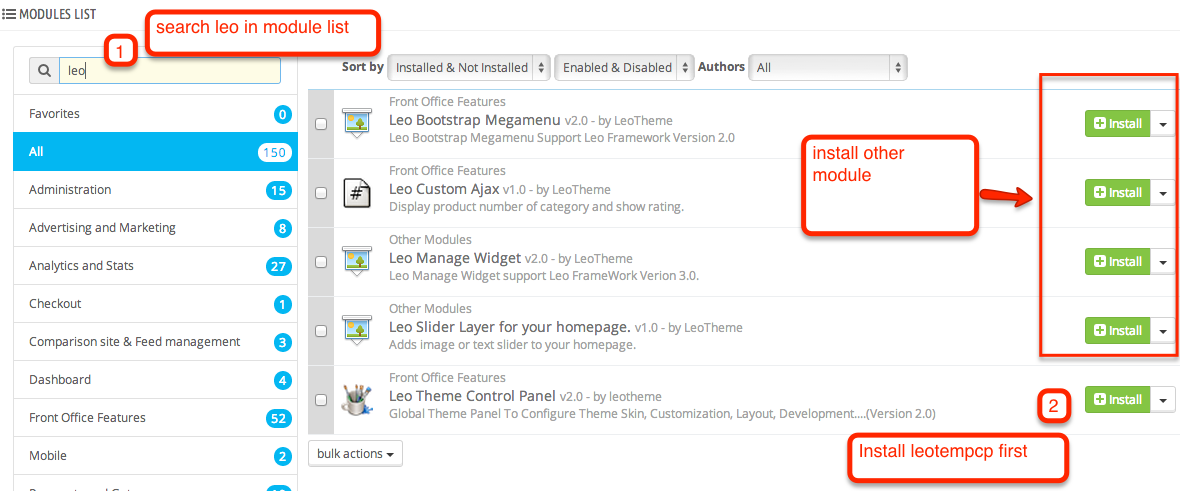Open Analytics and Stats category

click(156, 266)
